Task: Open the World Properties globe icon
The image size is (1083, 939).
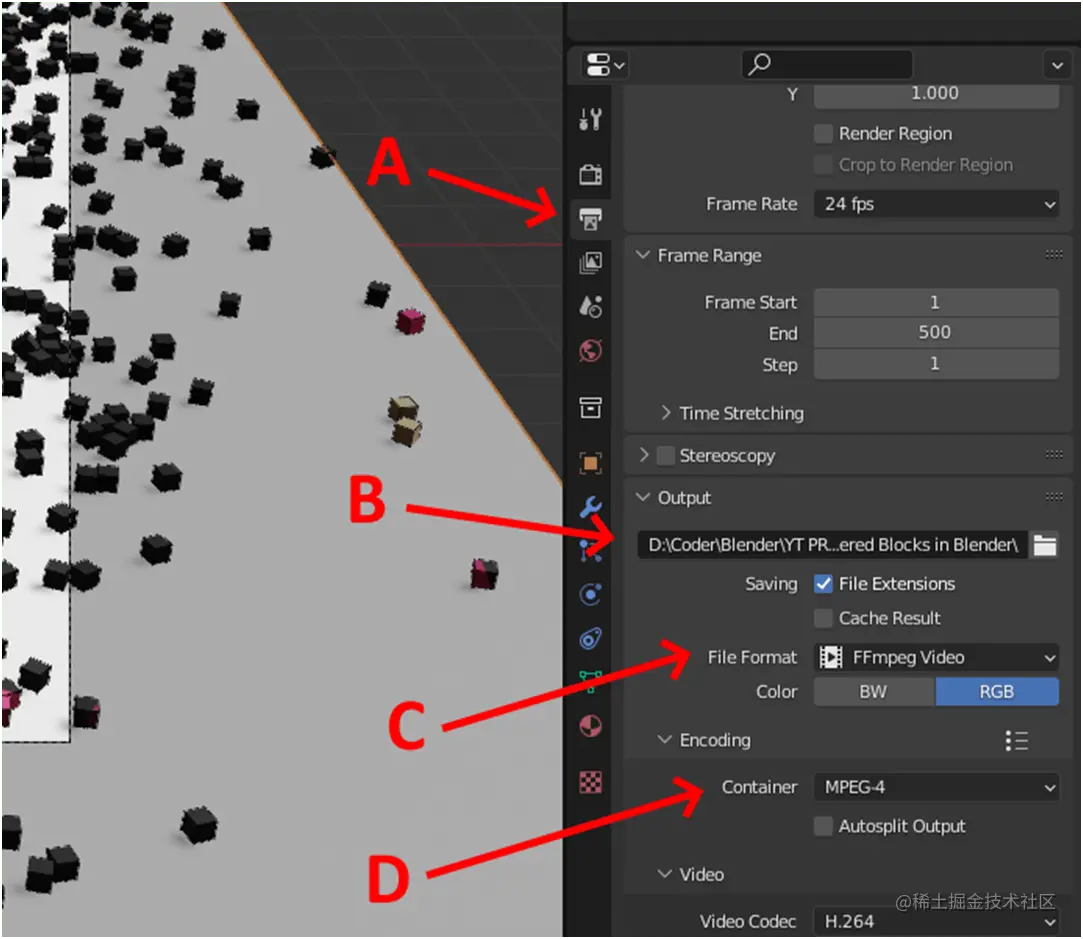Action: (590, 351)
